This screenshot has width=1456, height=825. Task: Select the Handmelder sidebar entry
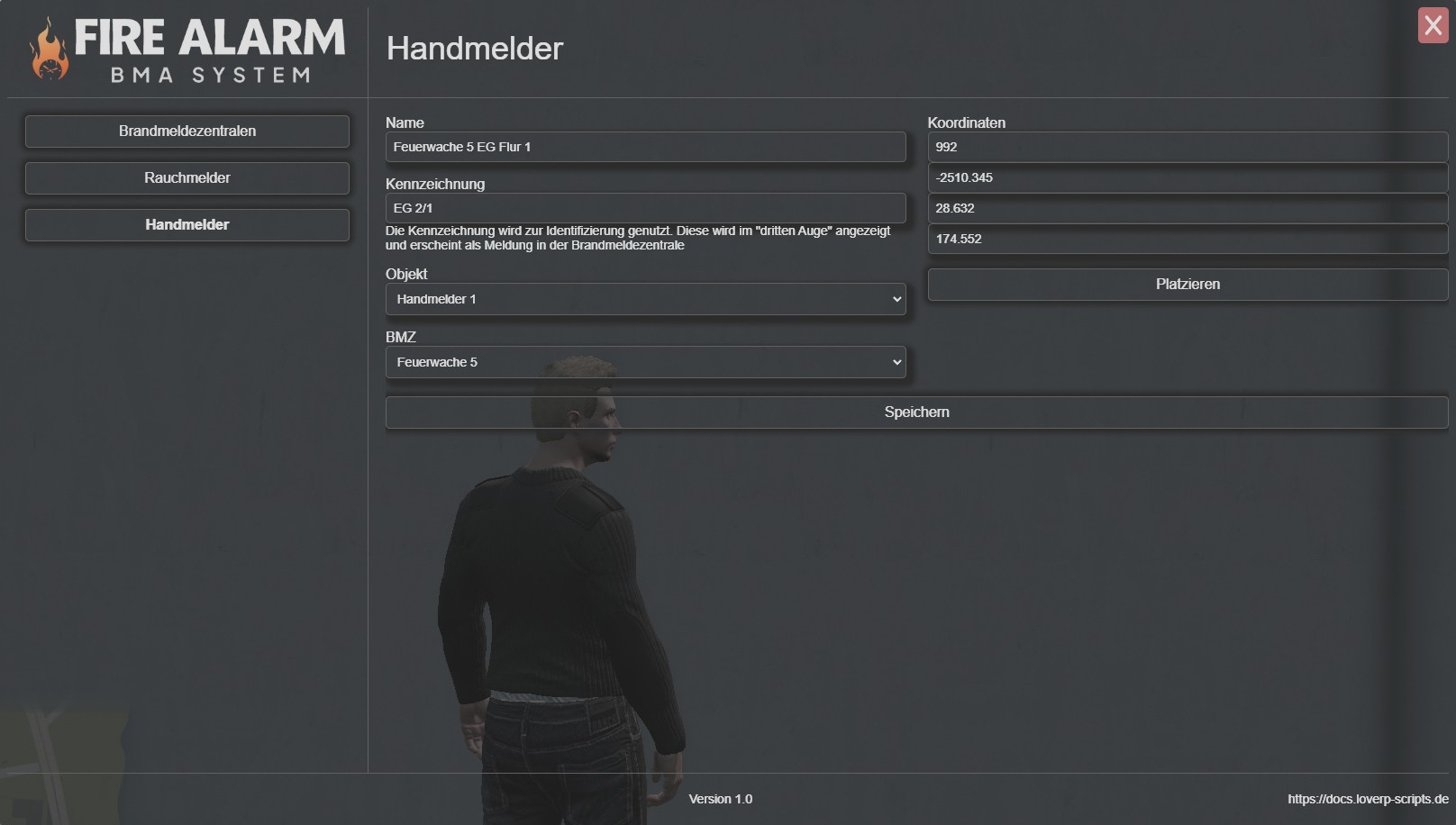pos(187,225)
